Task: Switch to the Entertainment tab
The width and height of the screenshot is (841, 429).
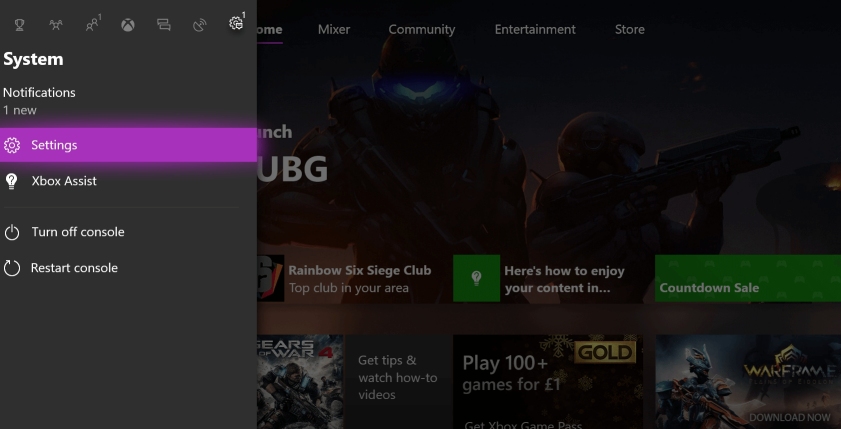Action: [535, 29]
